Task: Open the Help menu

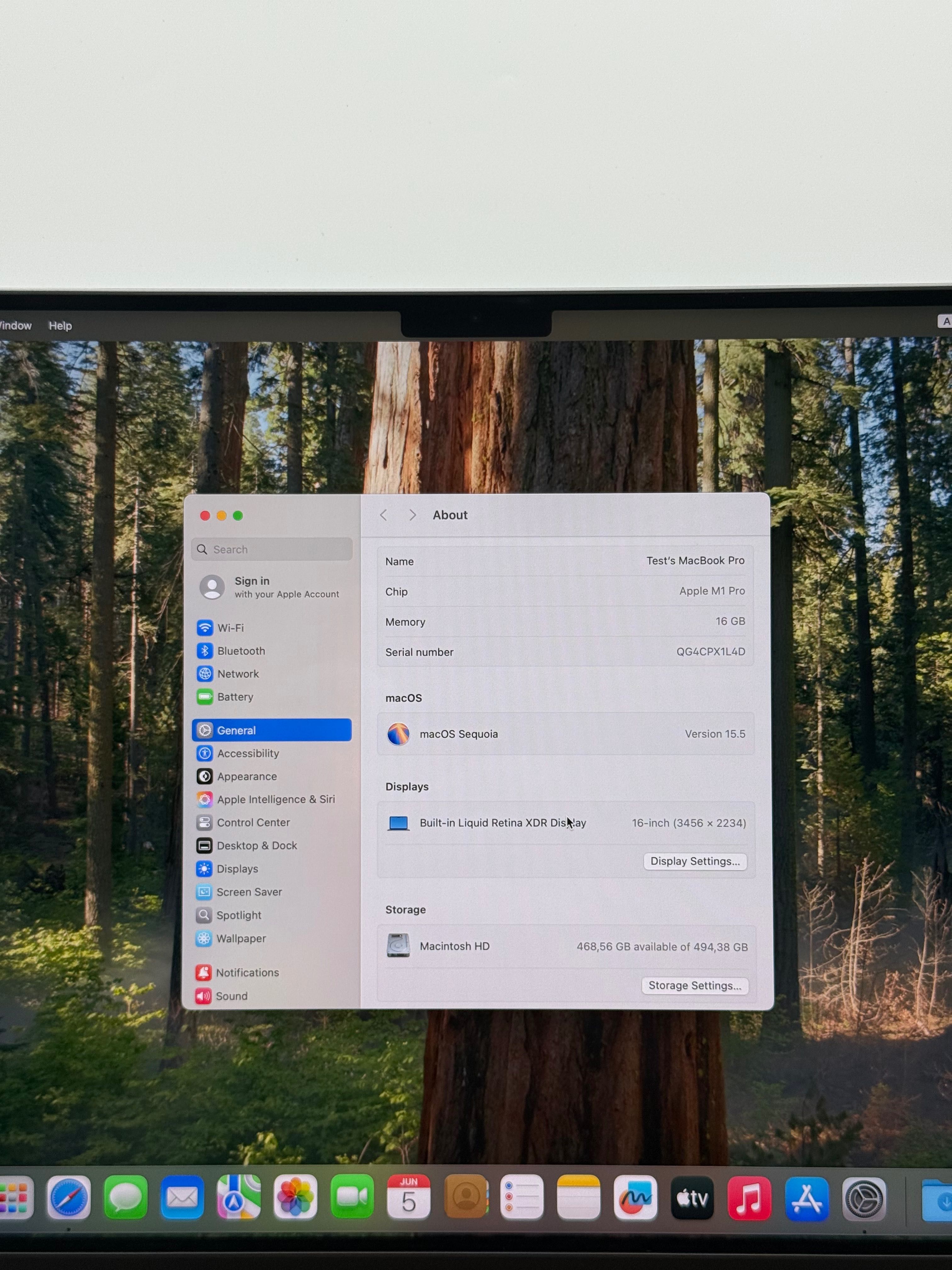Action: 60,326
